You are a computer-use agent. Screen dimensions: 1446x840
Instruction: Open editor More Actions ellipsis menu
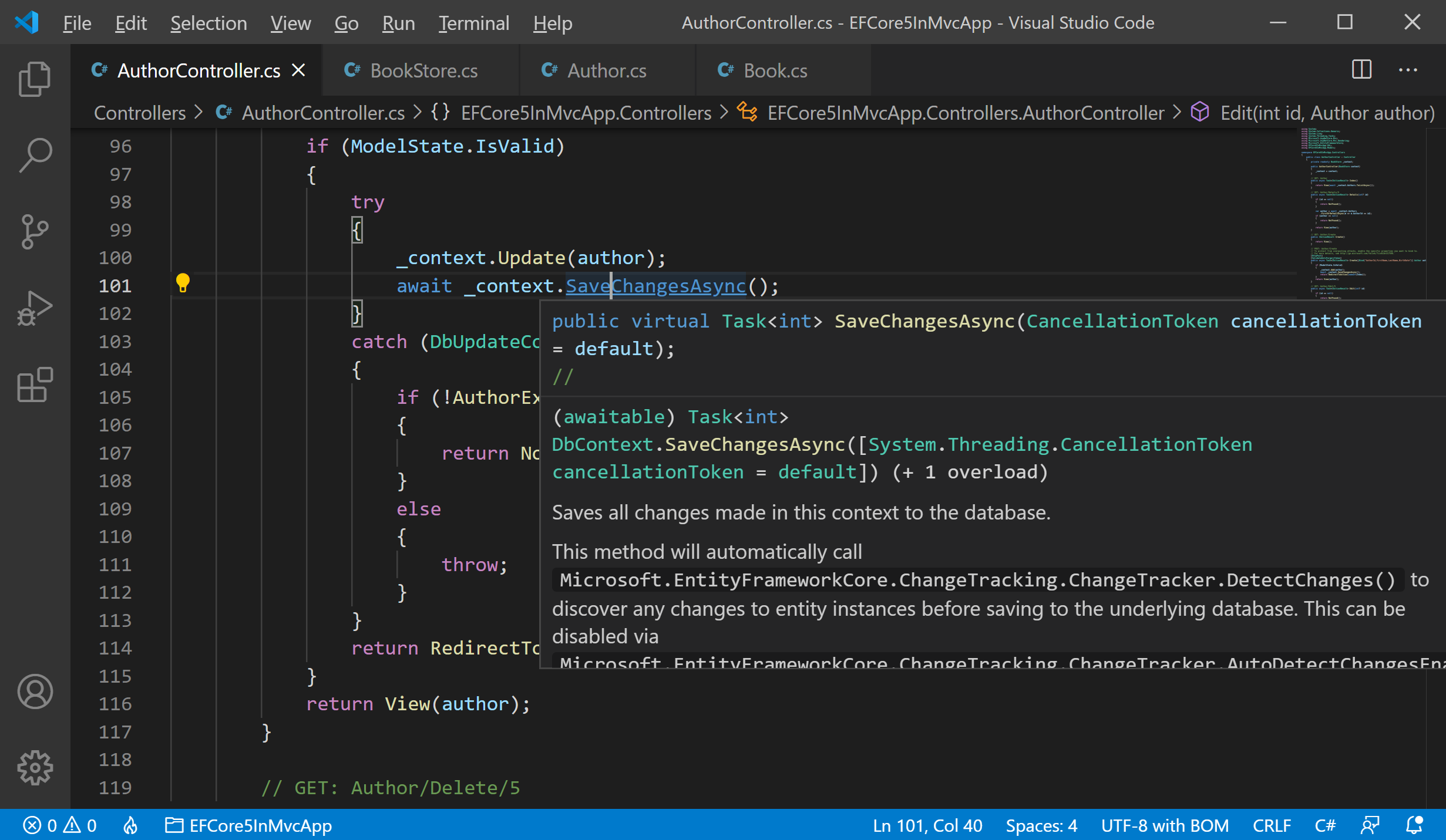click(1408, 70)
